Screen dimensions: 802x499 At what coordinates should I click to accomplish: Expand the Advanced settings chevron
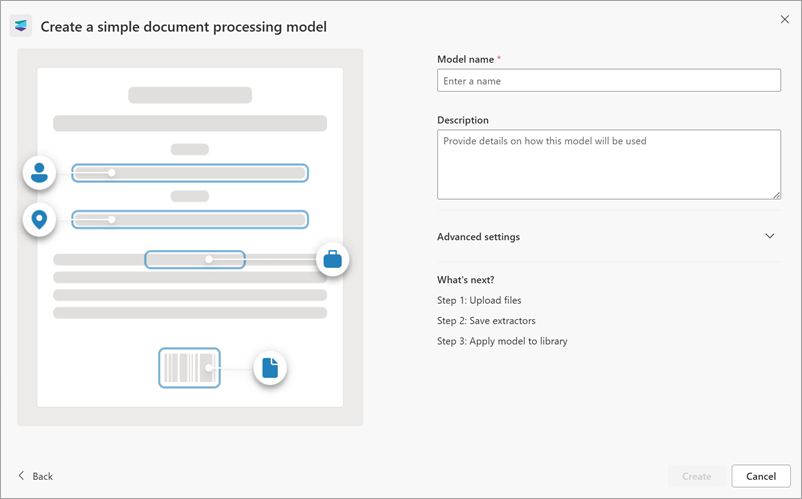[769, 236]
